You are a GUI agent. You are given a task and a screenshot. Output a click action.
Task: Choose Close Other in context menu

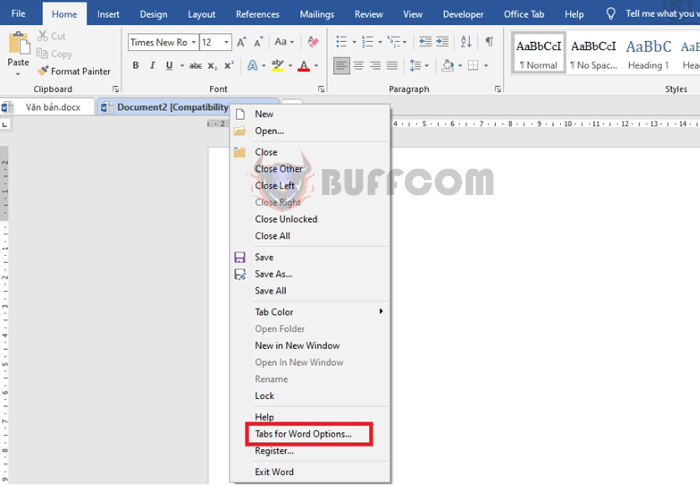coord(309,169)
